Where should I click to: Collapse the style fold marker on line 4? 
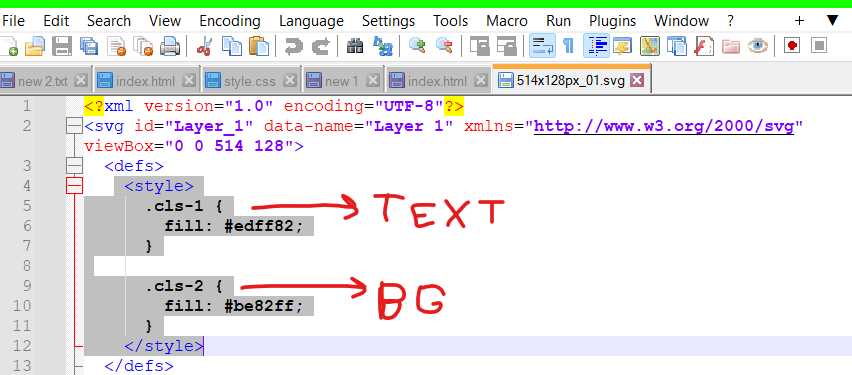click(x=74, y=186)
